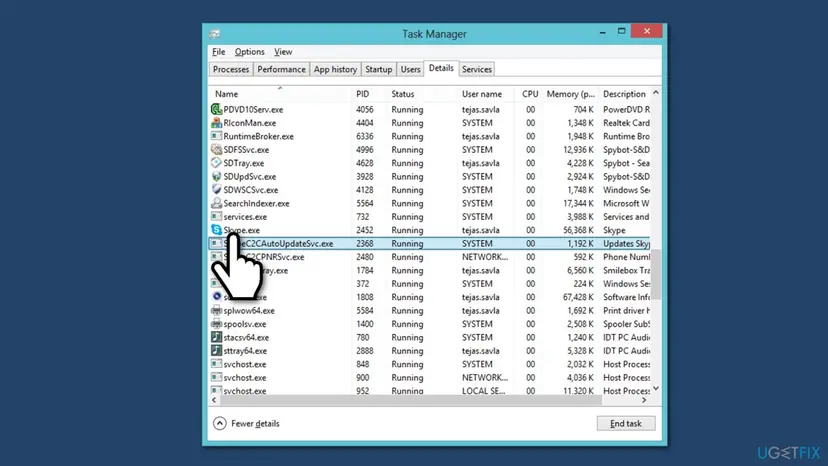Click the vertical scrollbar up arrow
The width and height of the screenshot is (828, 466).
click(x=656, y=92)
